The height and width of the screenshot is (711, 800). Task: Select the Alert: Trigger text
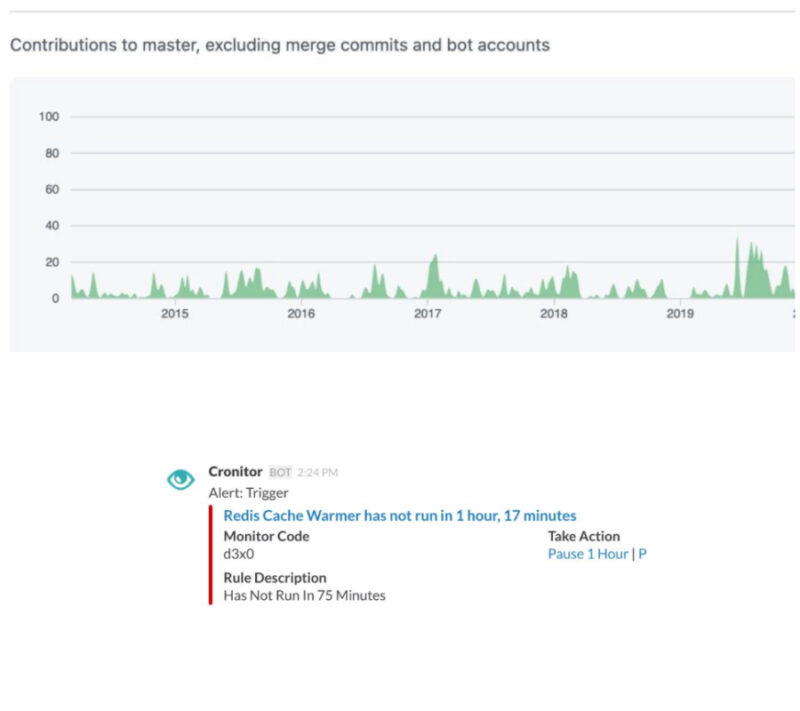click(248, 493)
